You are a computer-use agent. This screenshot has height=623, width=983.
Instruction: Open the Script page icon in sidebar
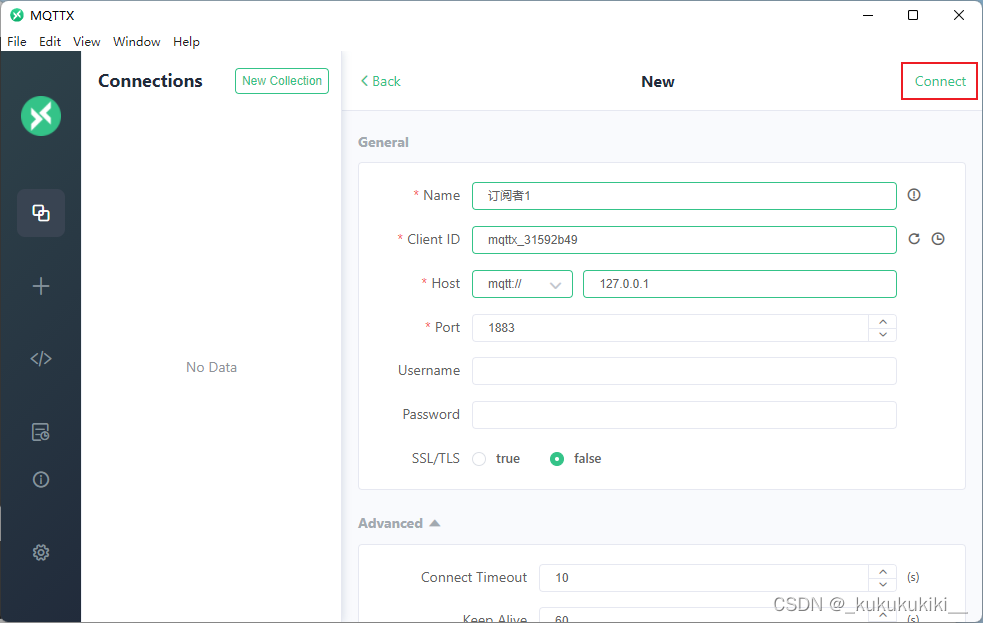(41, 359)
